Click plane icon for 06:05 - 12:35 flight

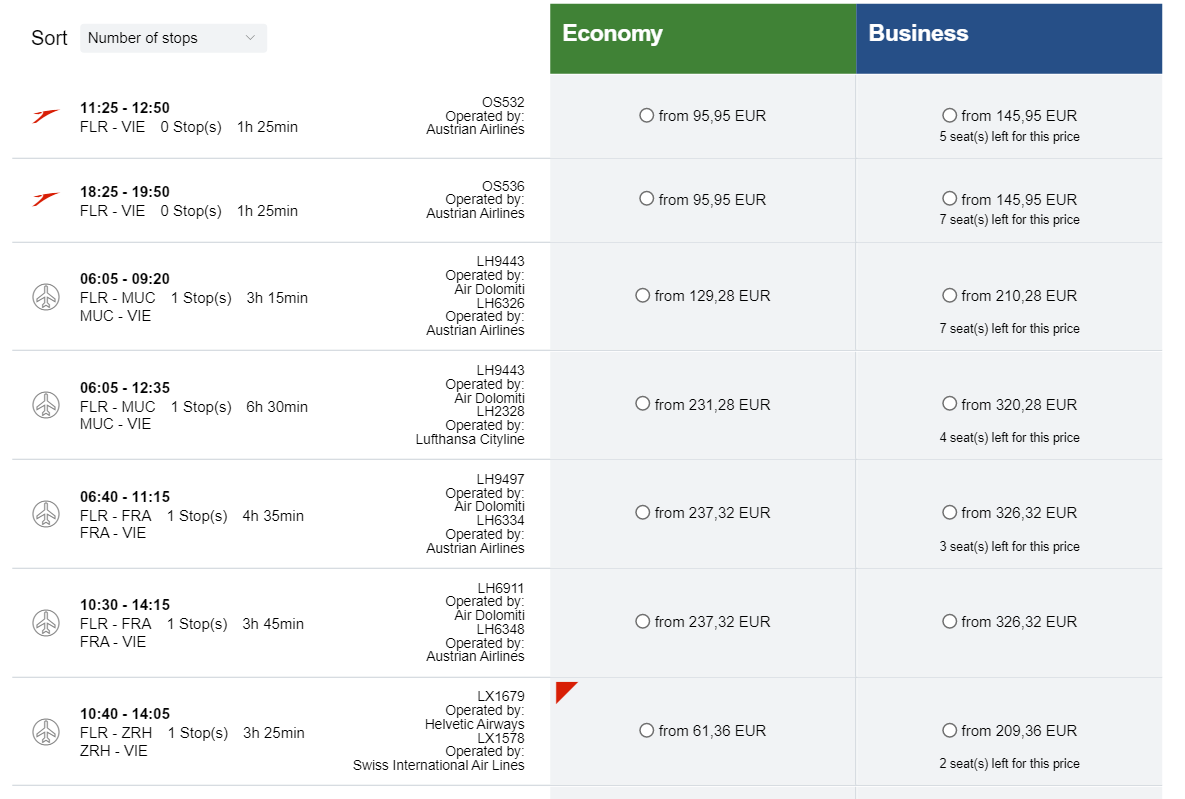point(46,405)
